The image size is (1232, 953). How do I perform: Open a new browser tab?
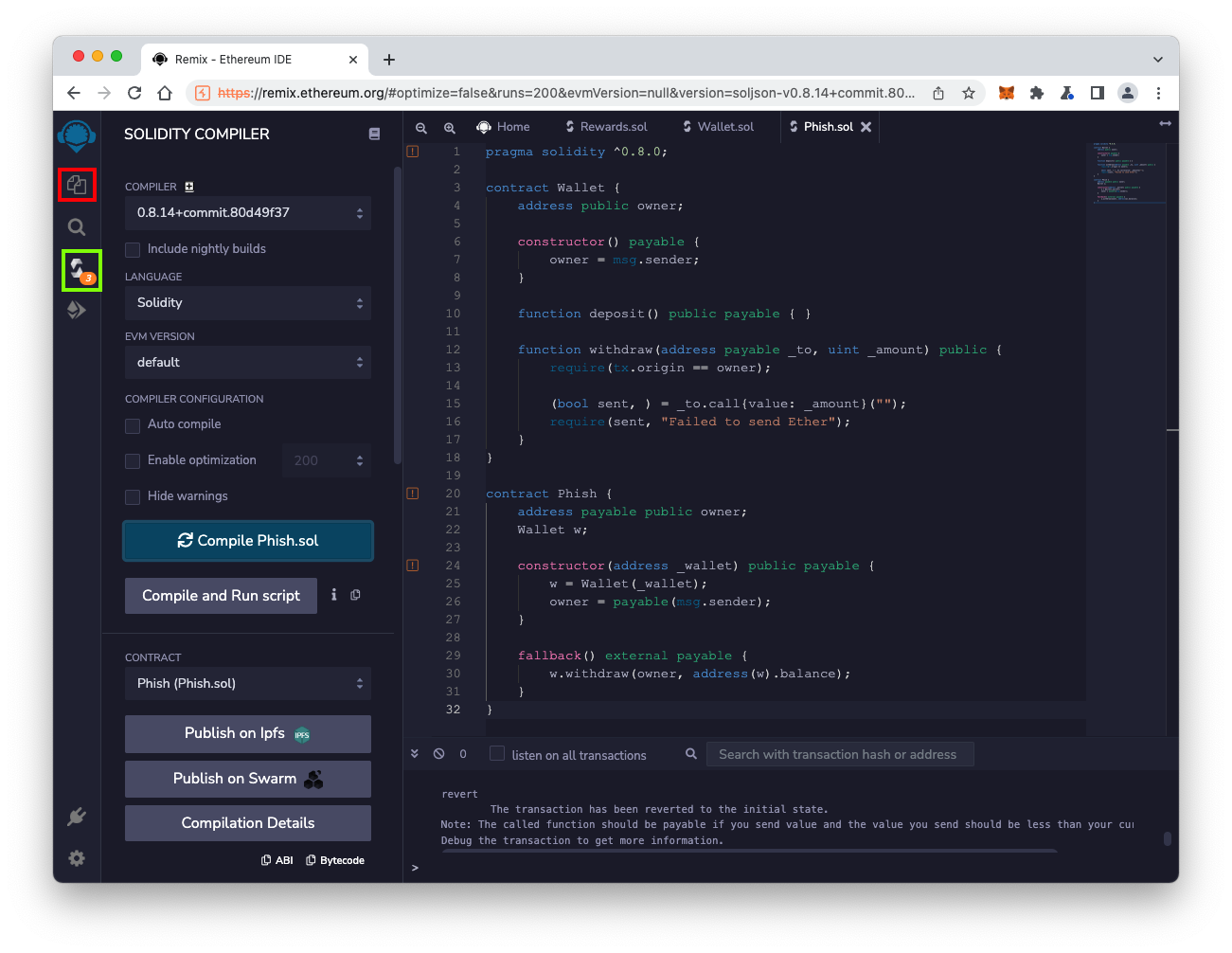[389, 60]
